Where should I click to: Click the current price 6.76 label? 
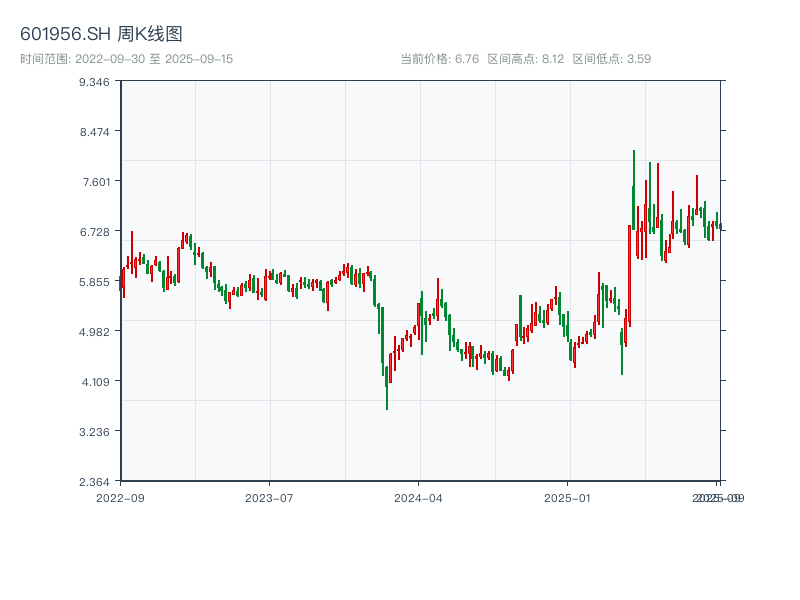click(x=439, y=59)
